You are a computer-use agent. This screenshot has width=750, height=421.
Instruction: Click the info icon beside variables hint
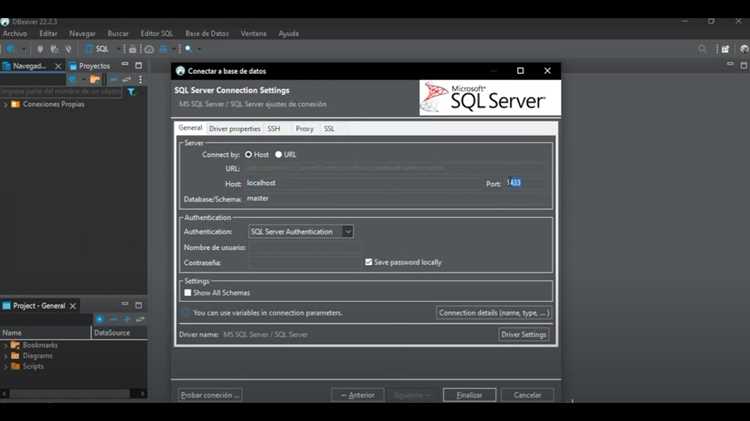[x=186, y=313]
